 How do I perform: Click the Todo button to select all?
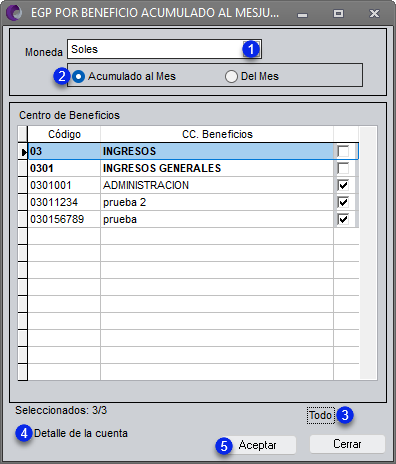pyautogui.click(x=321, y=415)
